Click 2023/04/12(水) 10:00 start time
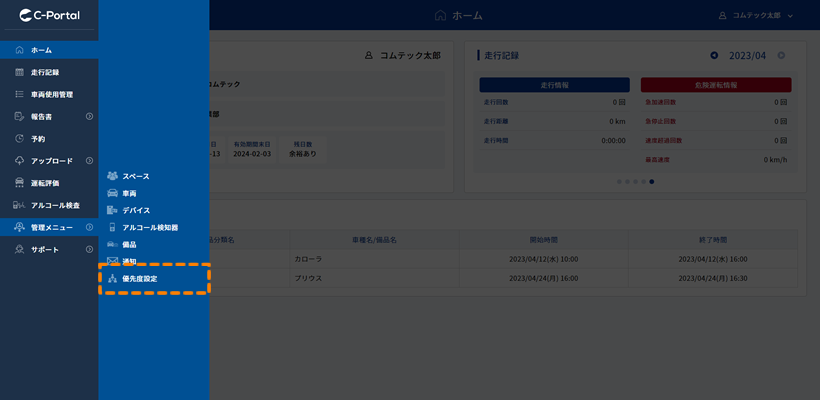This screenshot has height=400, width=820. 544,259
